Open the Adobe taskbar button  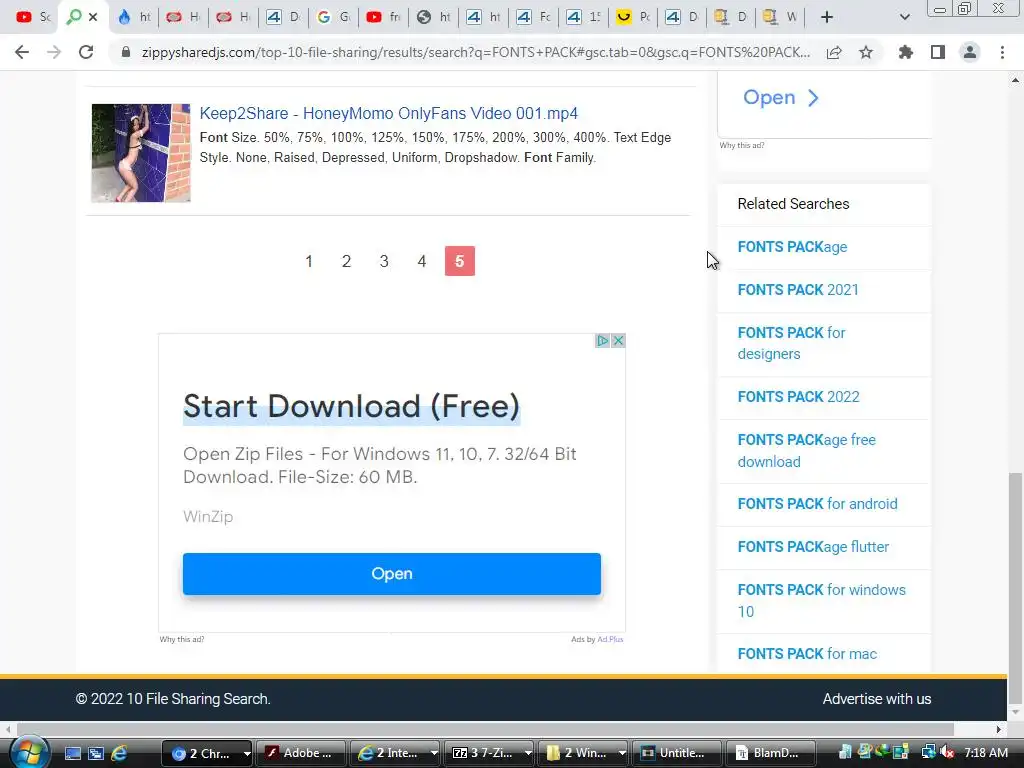tap(302, 753)
